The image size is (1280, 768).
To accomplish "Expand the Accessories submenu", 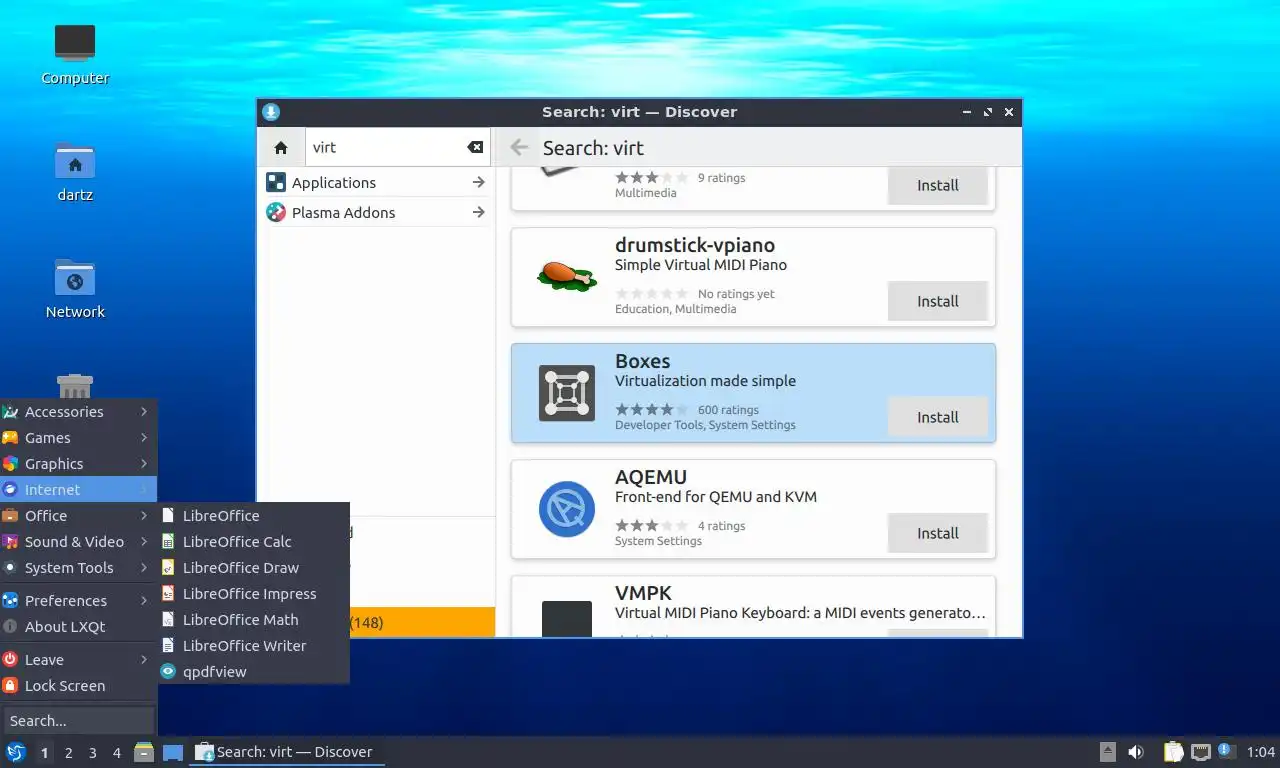I will coord(78,412).
